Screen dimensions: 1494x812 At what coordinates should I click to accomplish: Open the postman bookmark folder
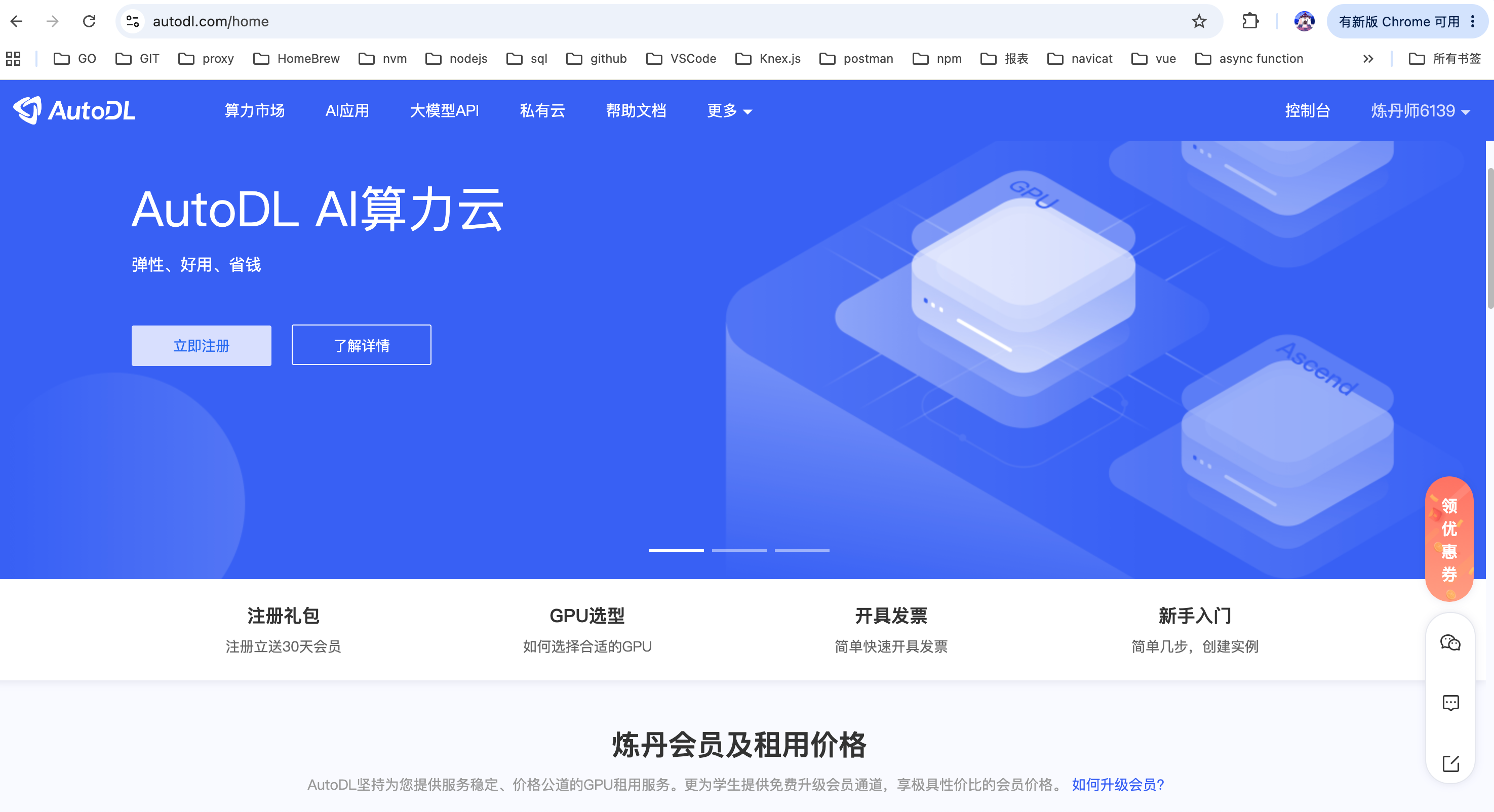[856, 59]
